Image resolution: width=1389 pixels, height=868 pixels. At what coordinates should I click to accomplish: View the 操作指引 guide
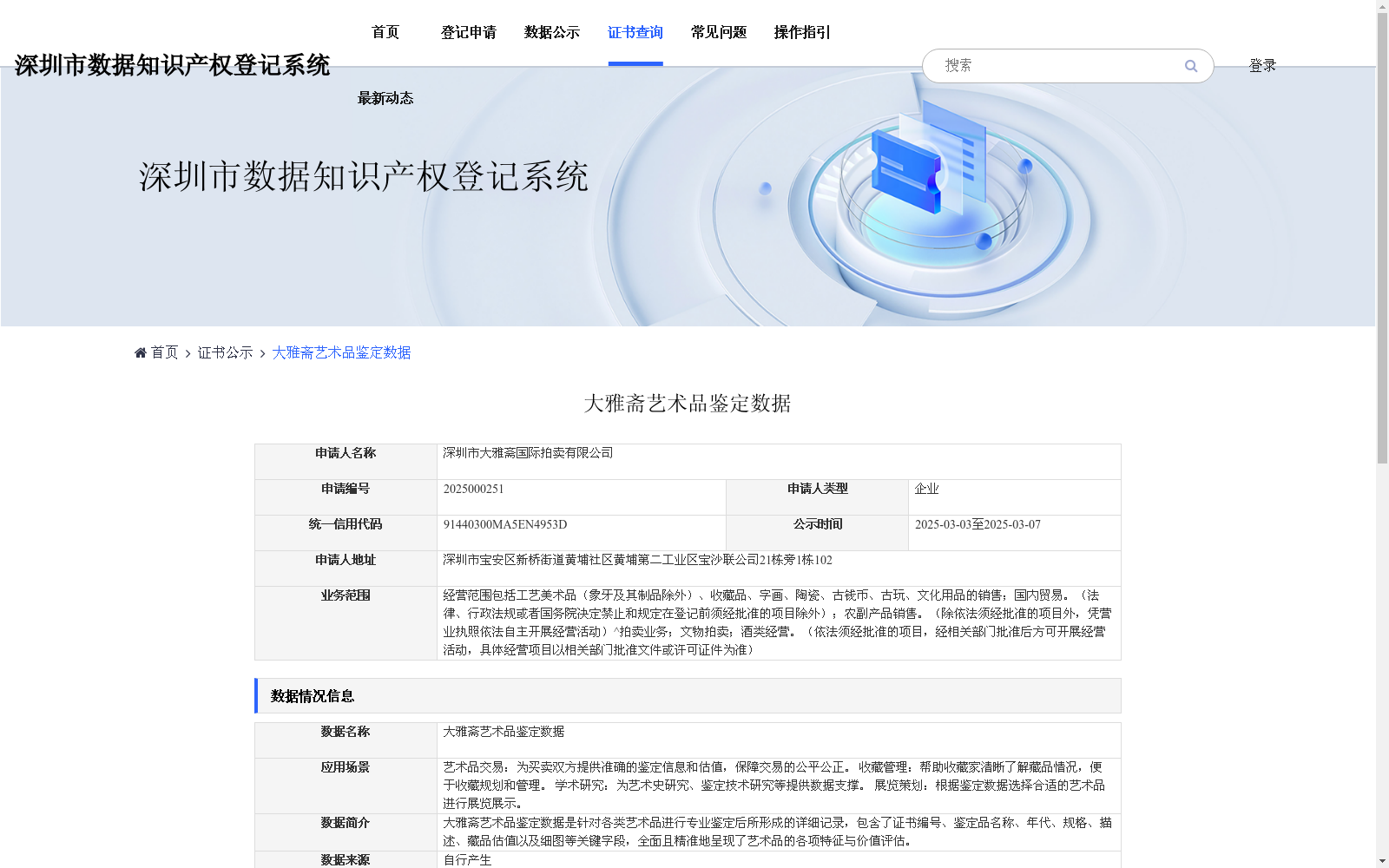click(800, 32)
